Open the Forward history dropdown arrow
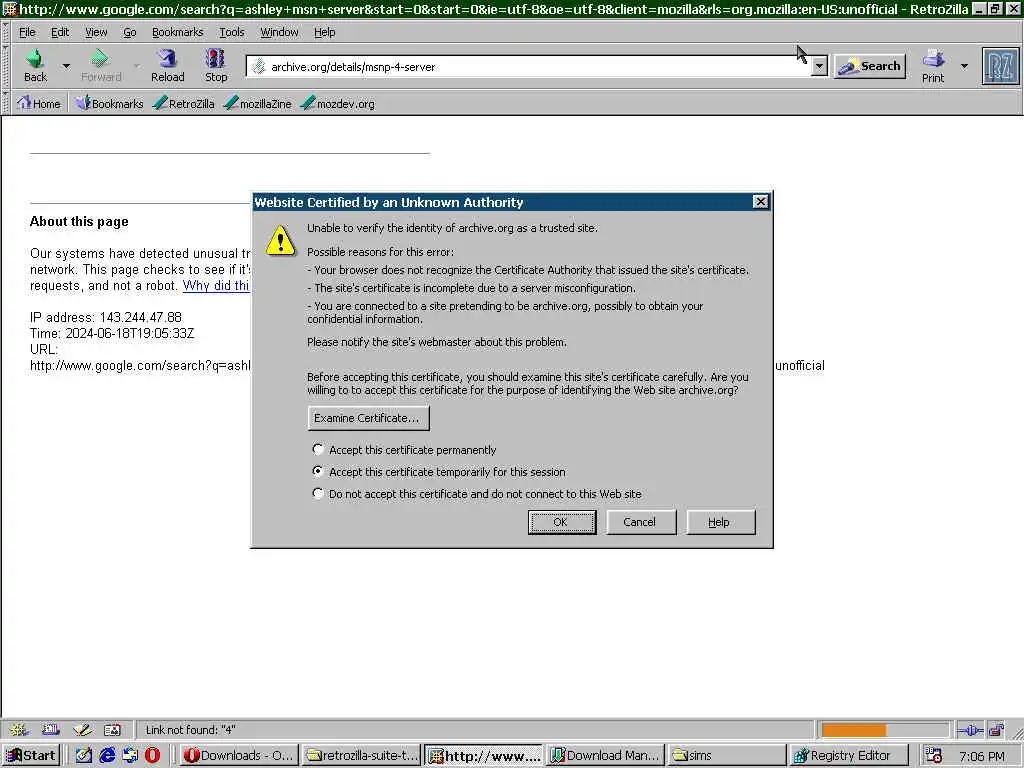 tap(136, 66)
